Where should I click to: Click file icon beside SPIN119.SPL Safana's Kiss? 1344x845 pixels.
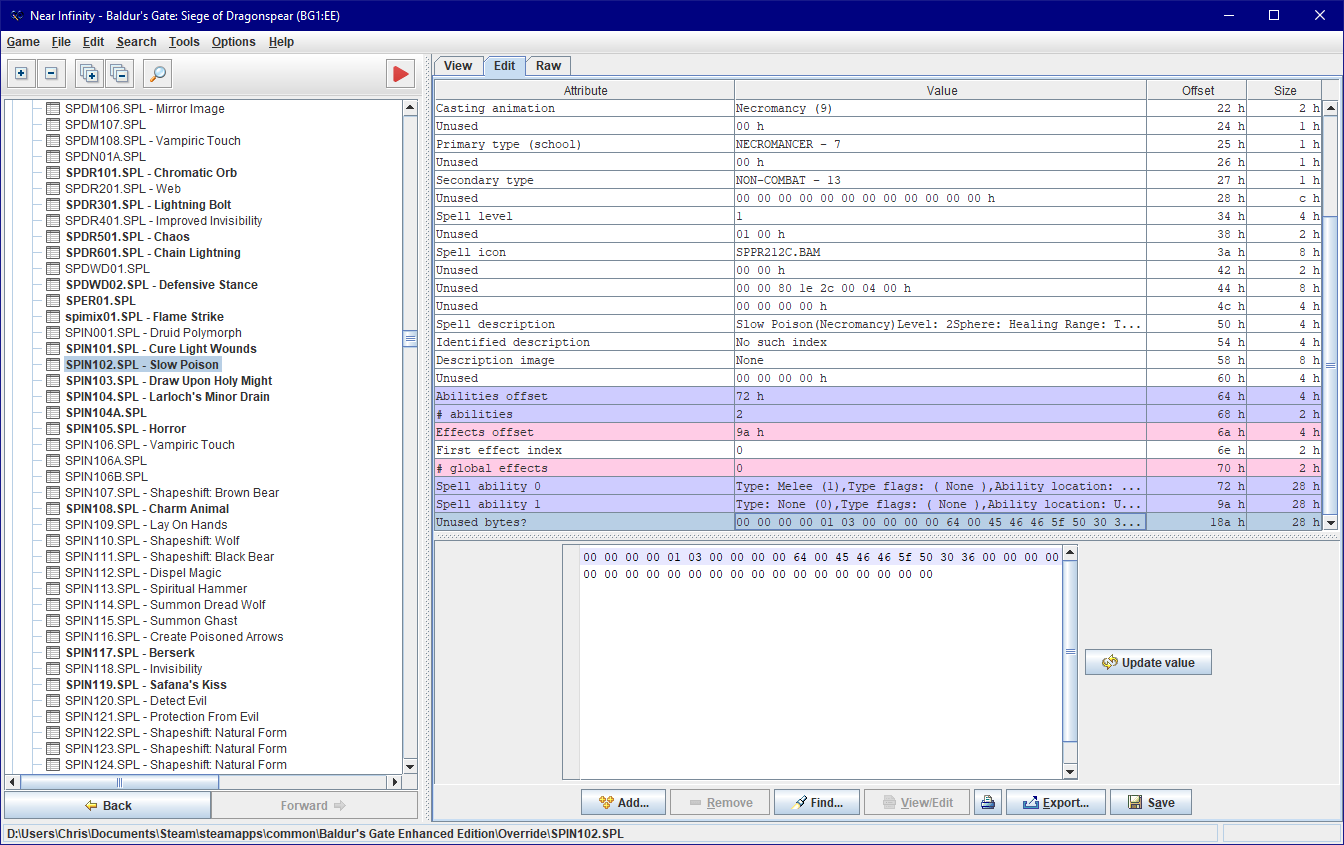(x=54, y=685)
